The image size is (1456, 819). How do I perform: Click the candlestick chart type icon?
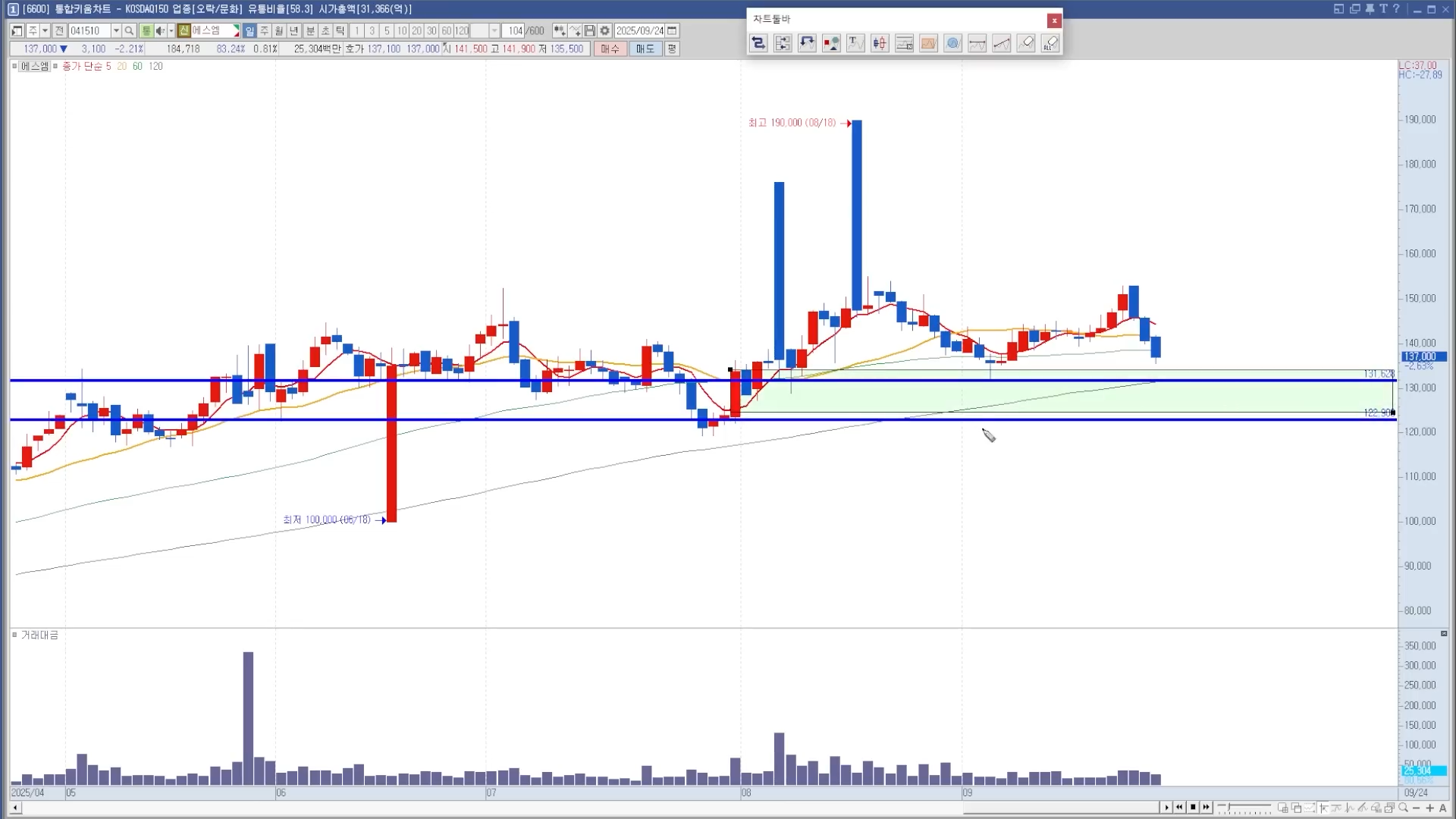880,43
